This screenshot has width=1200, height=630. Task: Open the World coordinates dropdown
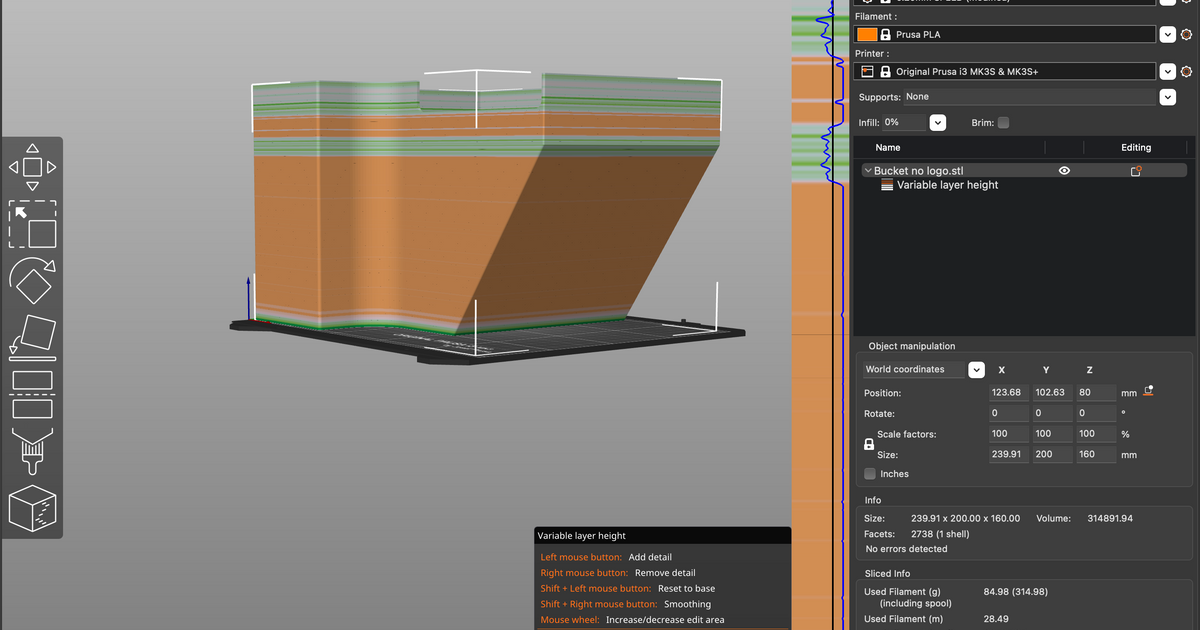[976, 370]
